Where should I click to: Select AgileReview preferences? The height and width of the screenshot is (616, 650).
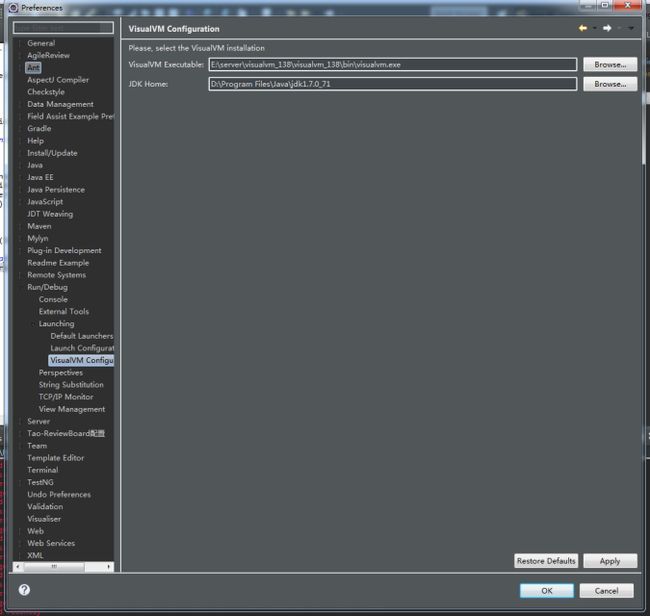click(49, 55)
